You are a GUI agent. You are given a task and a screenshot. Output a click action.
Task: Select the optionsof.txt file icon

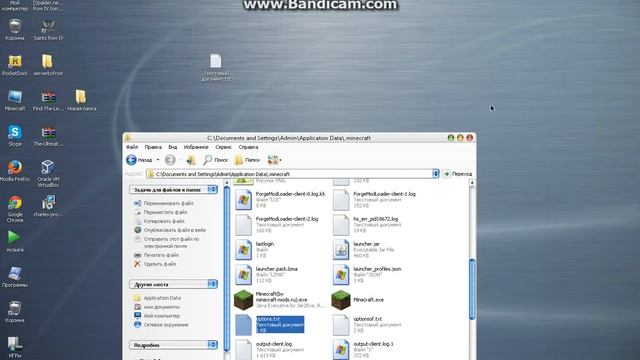341,325
